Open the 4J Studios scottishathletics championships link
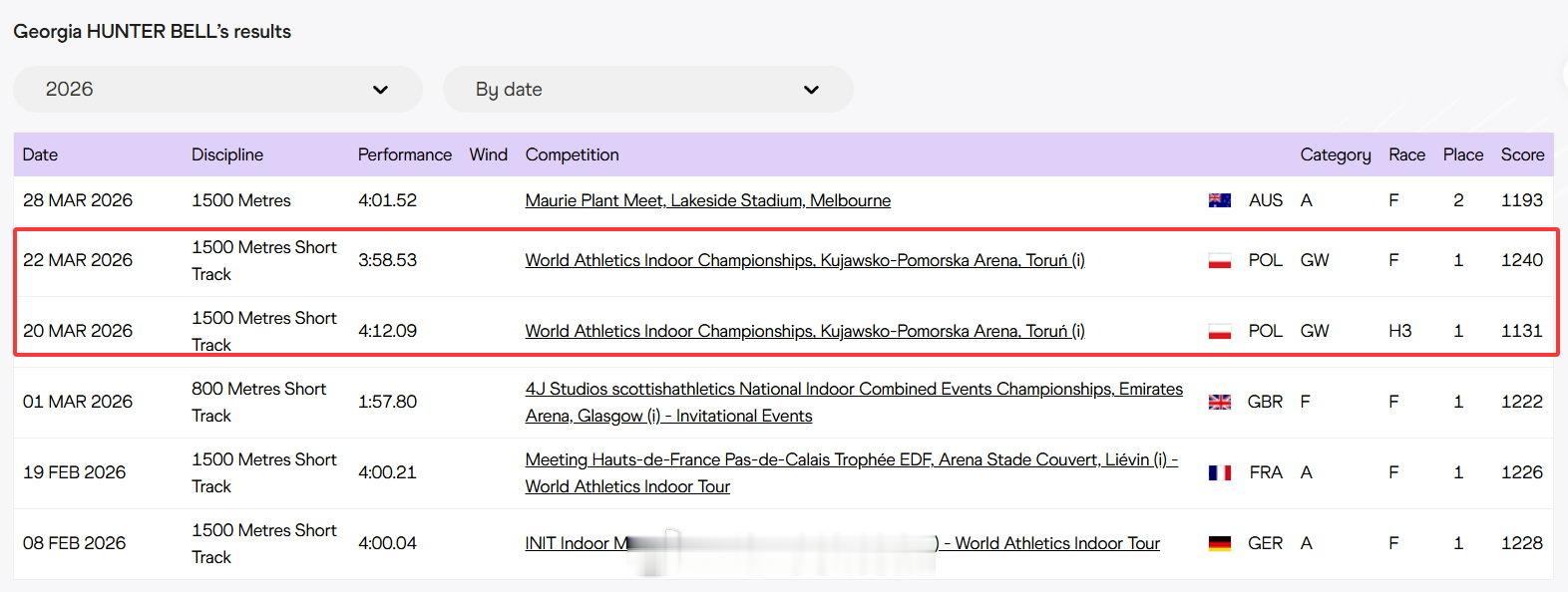This screenshot has width=1568, height=592. [x=854, y=402]
